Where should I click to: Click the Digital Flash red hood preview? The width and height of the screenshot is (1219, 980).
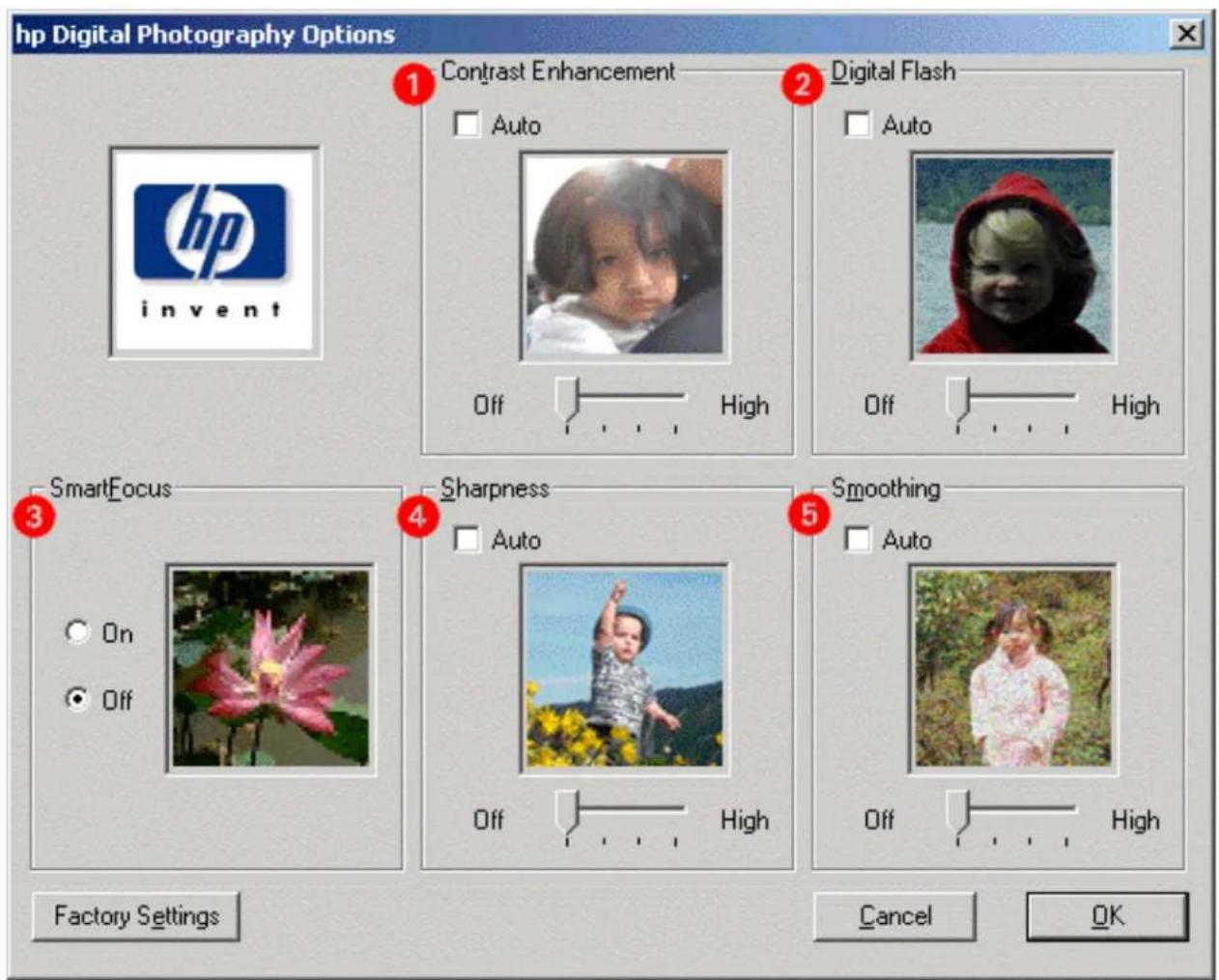1013,257
